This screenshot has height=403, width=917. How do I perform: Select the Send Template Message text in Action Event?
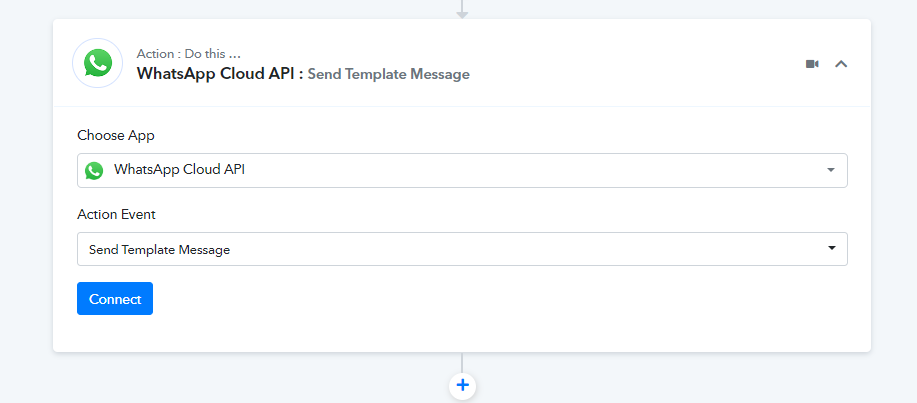tap(159, 250)
